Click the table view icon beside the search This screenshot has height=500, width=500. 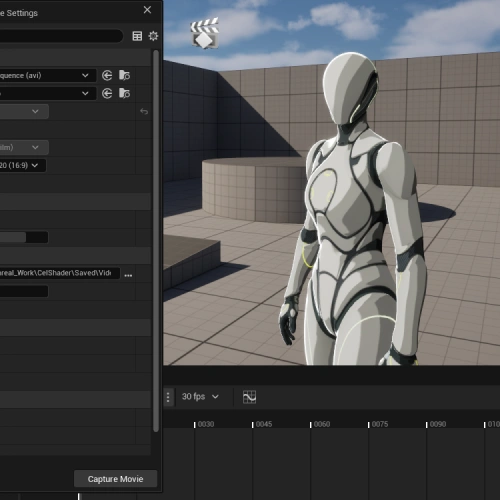point(137,36)
